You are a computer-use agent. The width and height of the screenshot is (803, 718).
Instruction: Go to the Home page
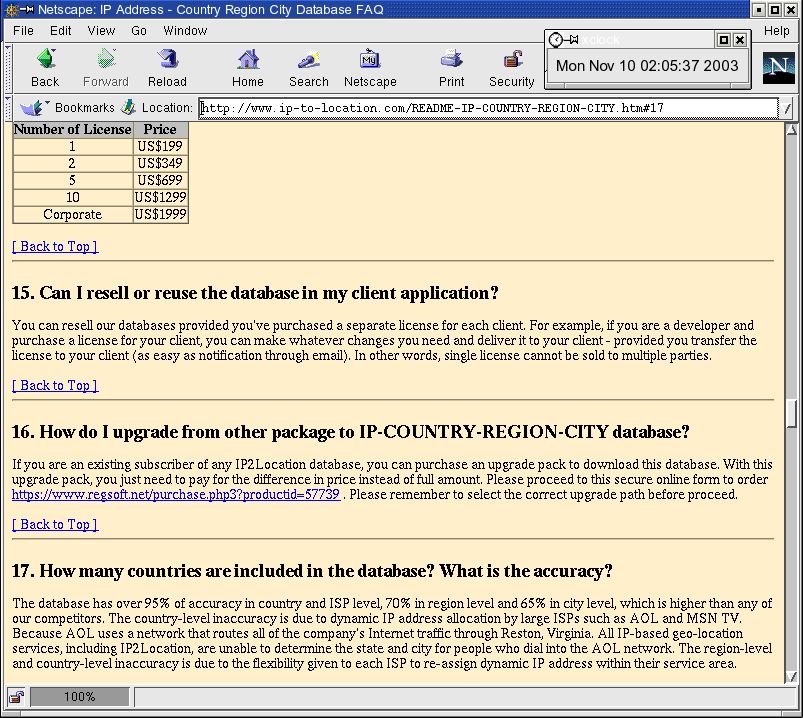pos(248,69)
